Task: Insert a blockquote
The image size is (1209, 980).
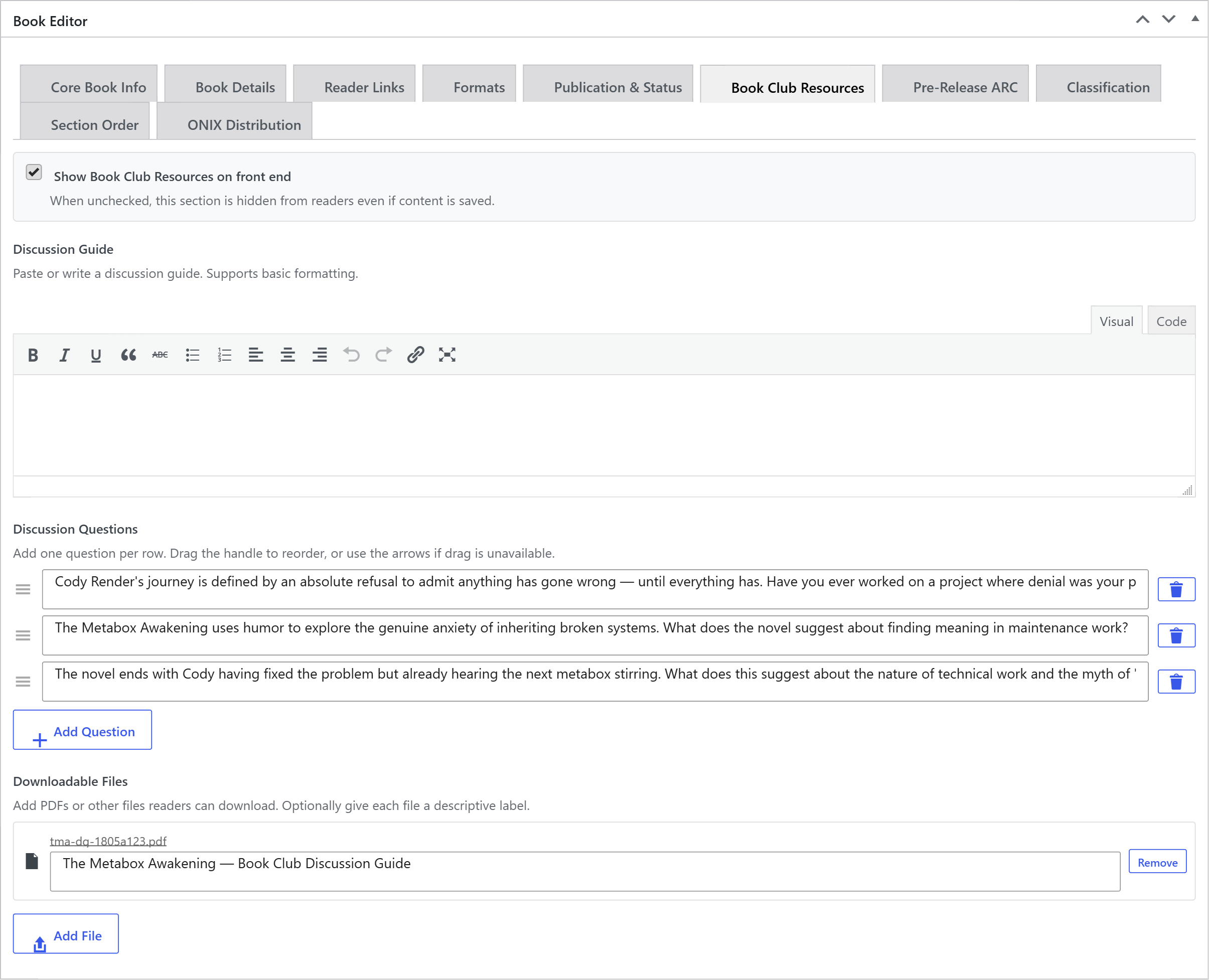Action: tap(128, 355)
